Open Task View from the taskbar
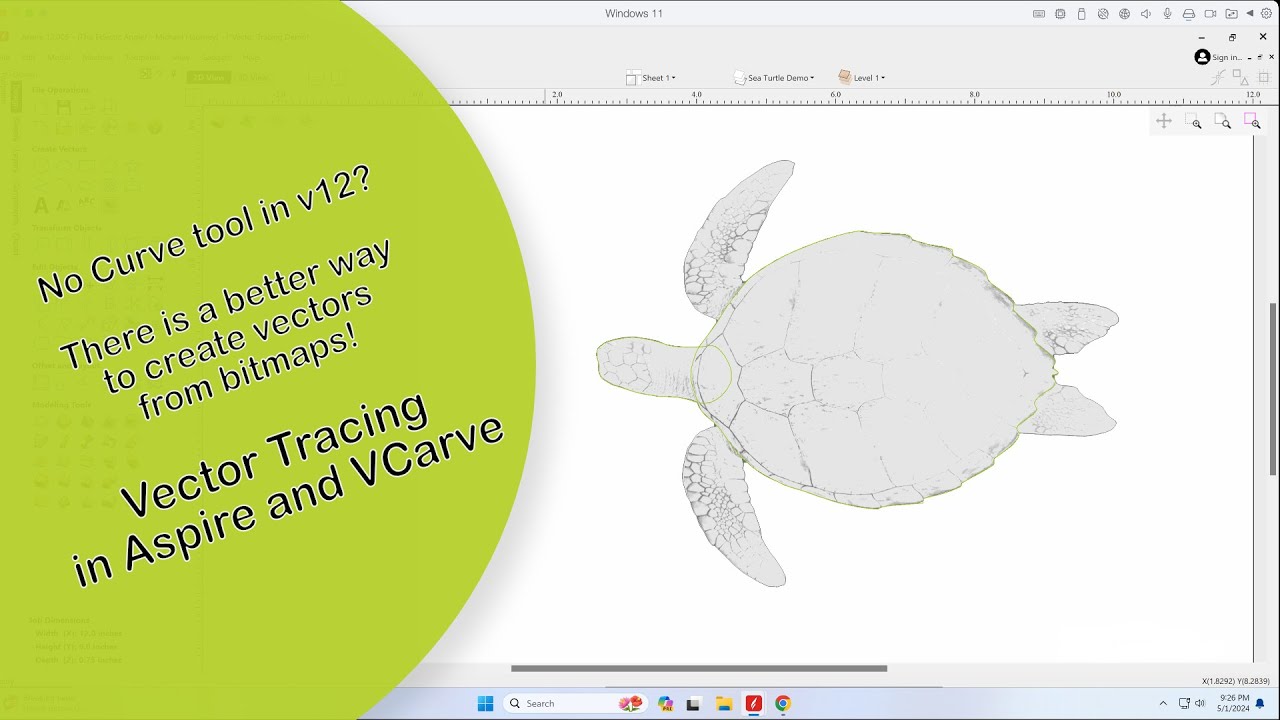 click(x=692, y=703)
